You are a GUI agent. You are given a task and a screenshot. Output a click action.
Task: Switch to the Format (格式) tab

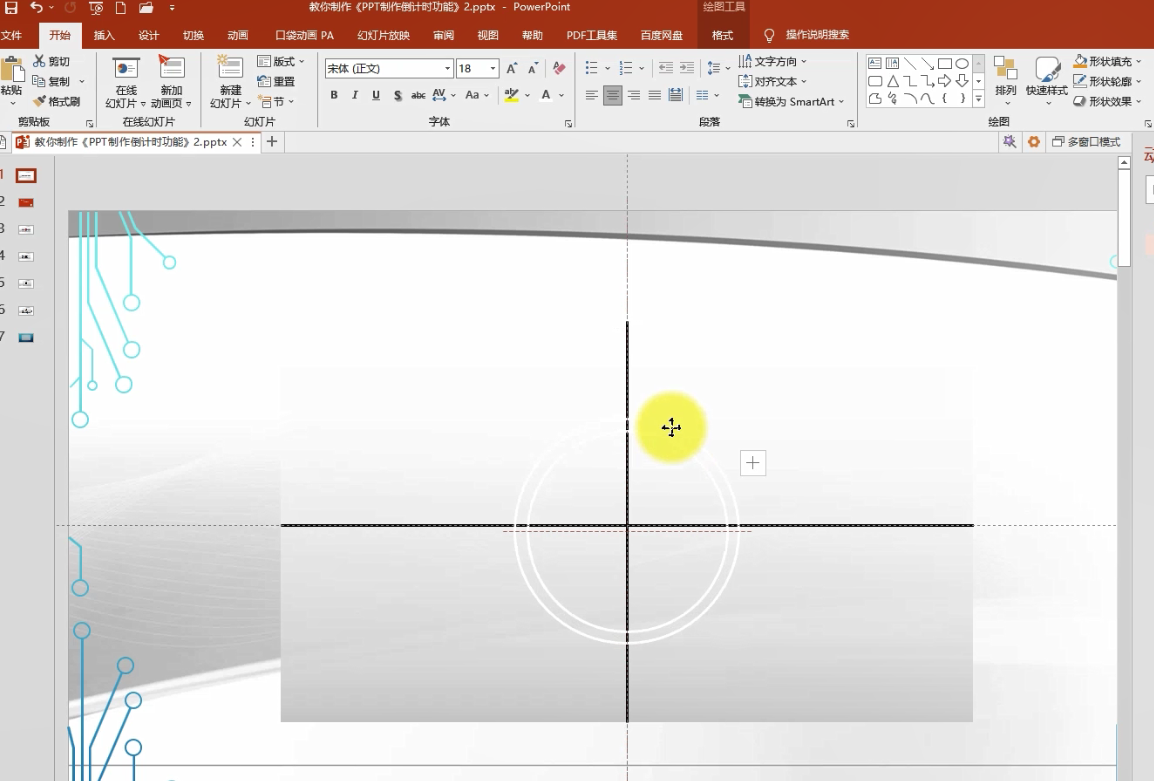point(722,35)
